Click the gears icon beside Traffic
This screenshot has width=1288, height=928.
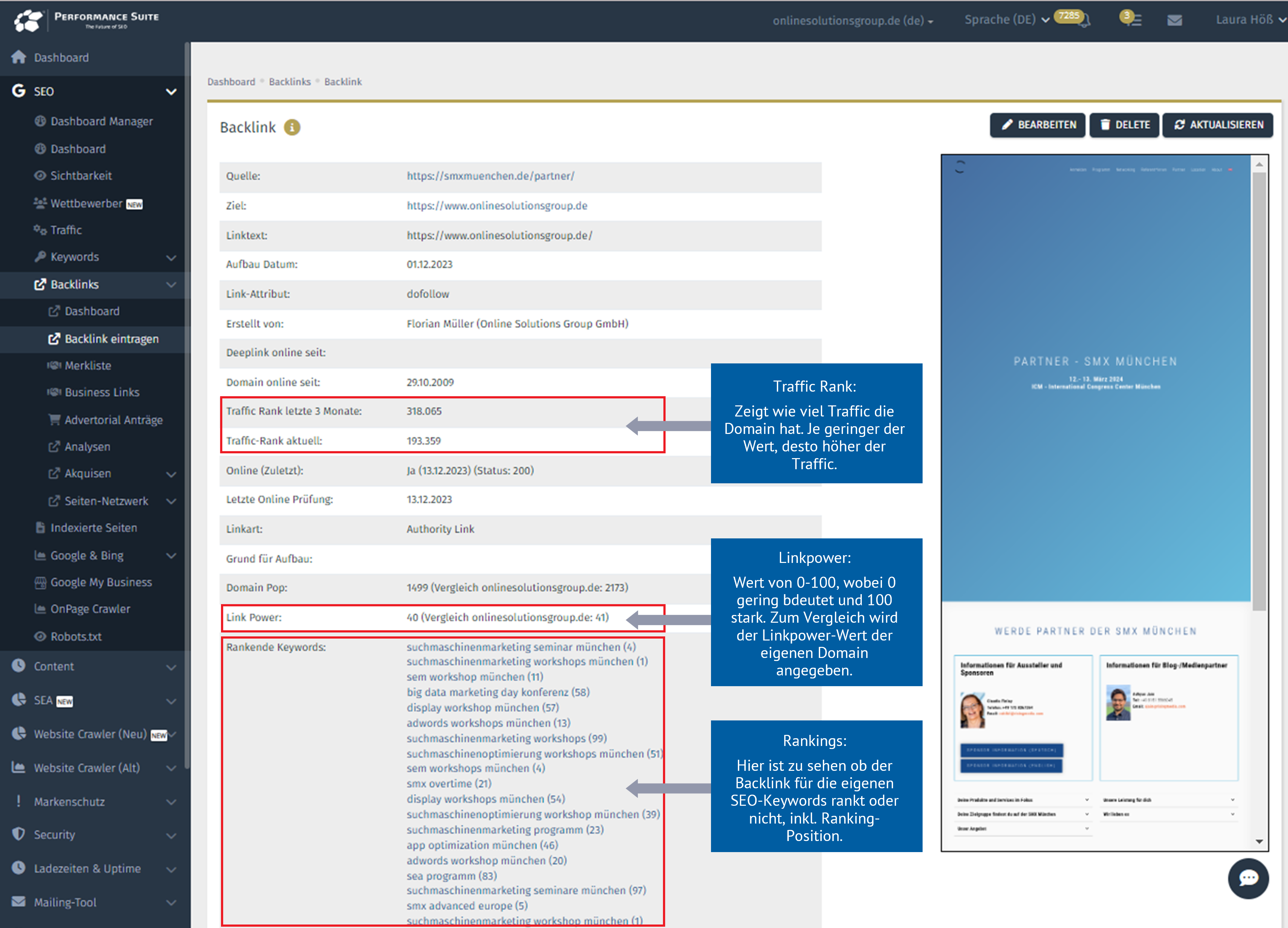tap(40, 230)
